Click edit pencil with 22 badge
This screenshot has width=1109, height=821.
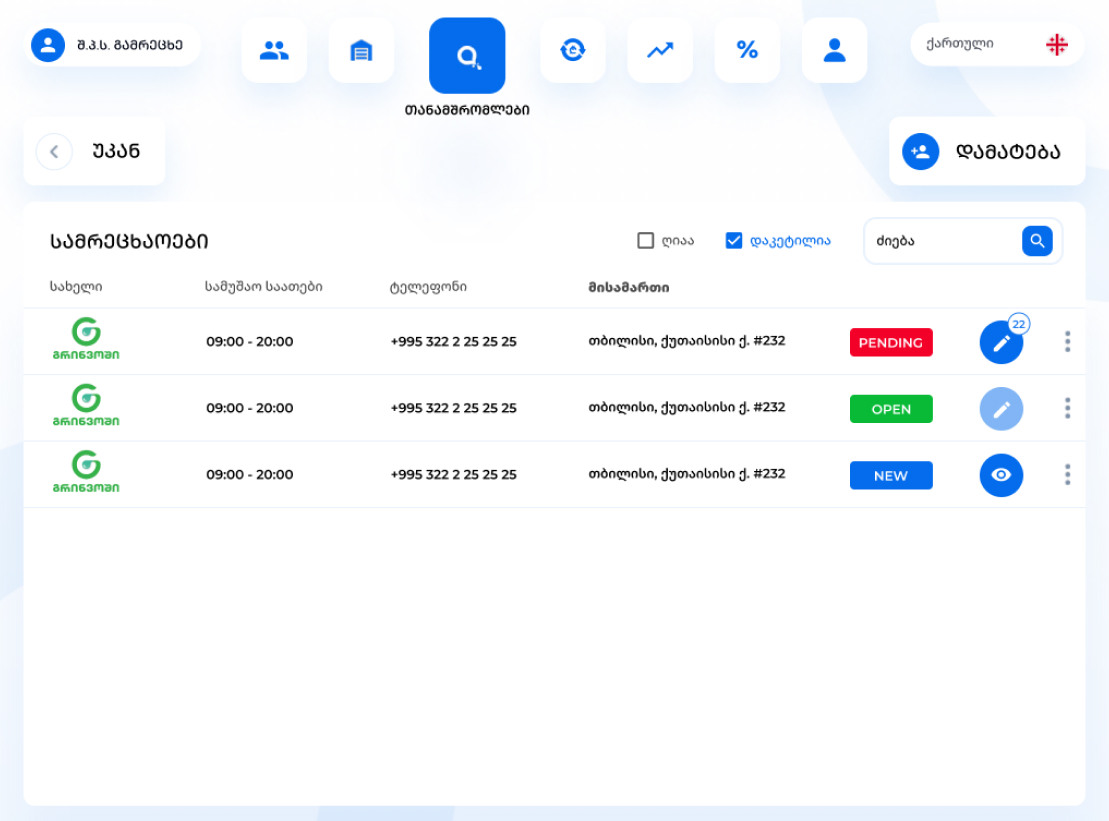pyautogui.click(x=1001, y=343)
